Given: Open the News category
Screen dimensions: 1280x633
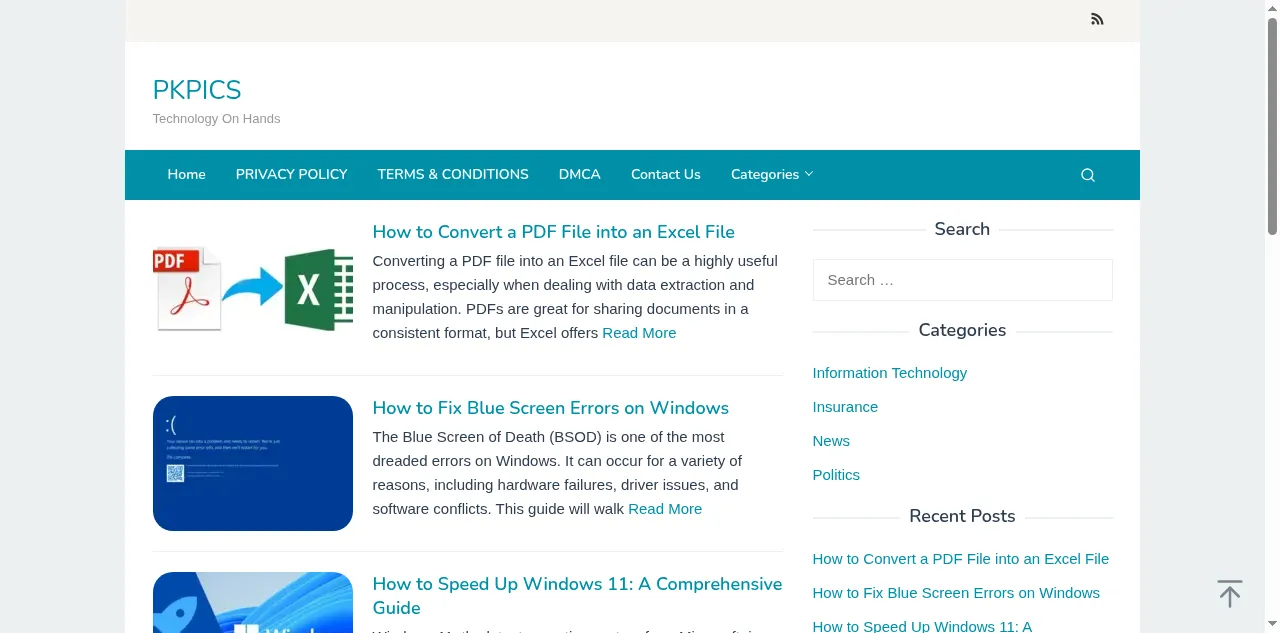Looking at the screenshot, I should (831, 441).
